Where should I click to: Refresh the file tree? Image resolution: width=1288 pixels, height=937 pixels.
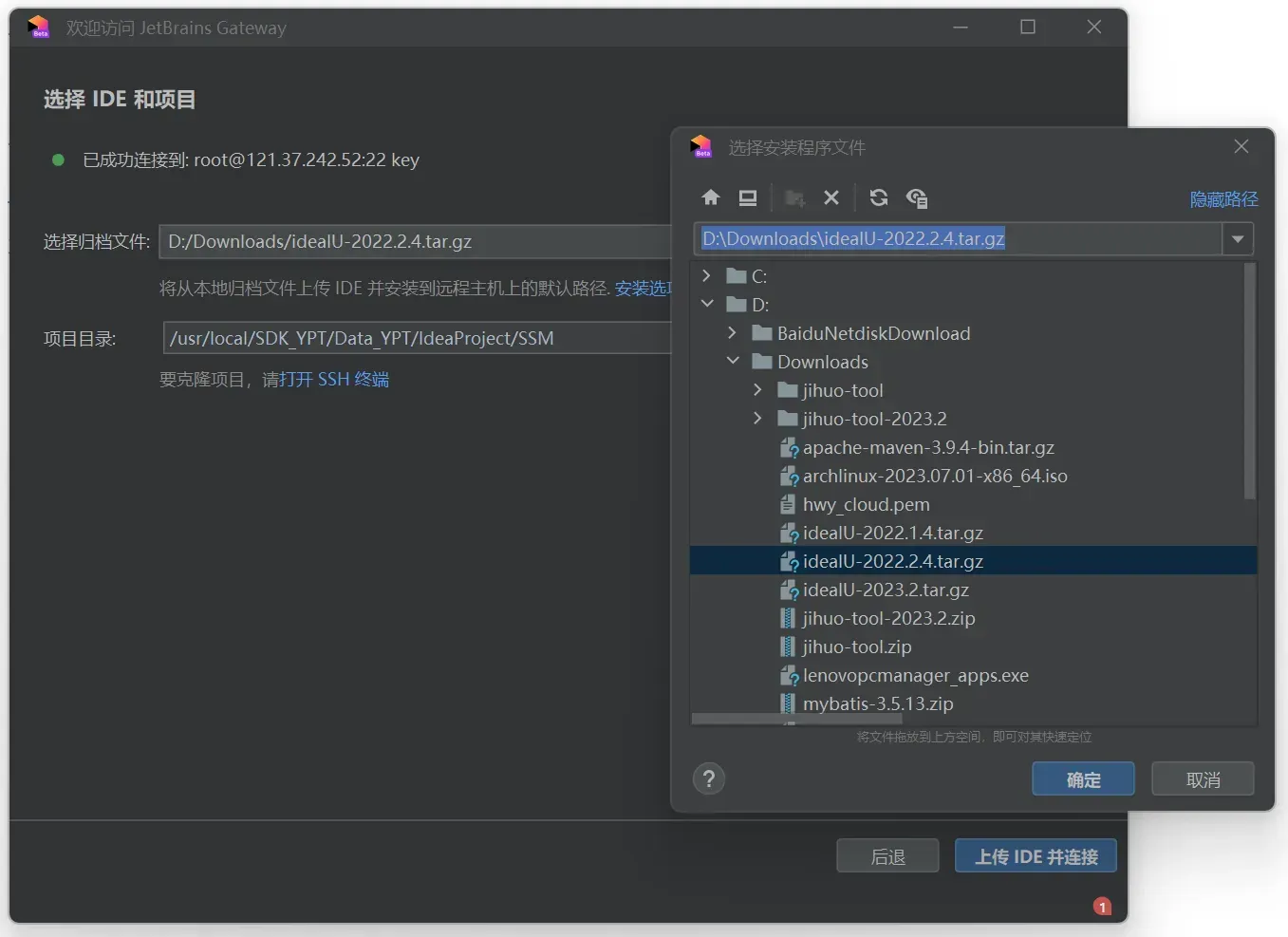tap(879, 197)
